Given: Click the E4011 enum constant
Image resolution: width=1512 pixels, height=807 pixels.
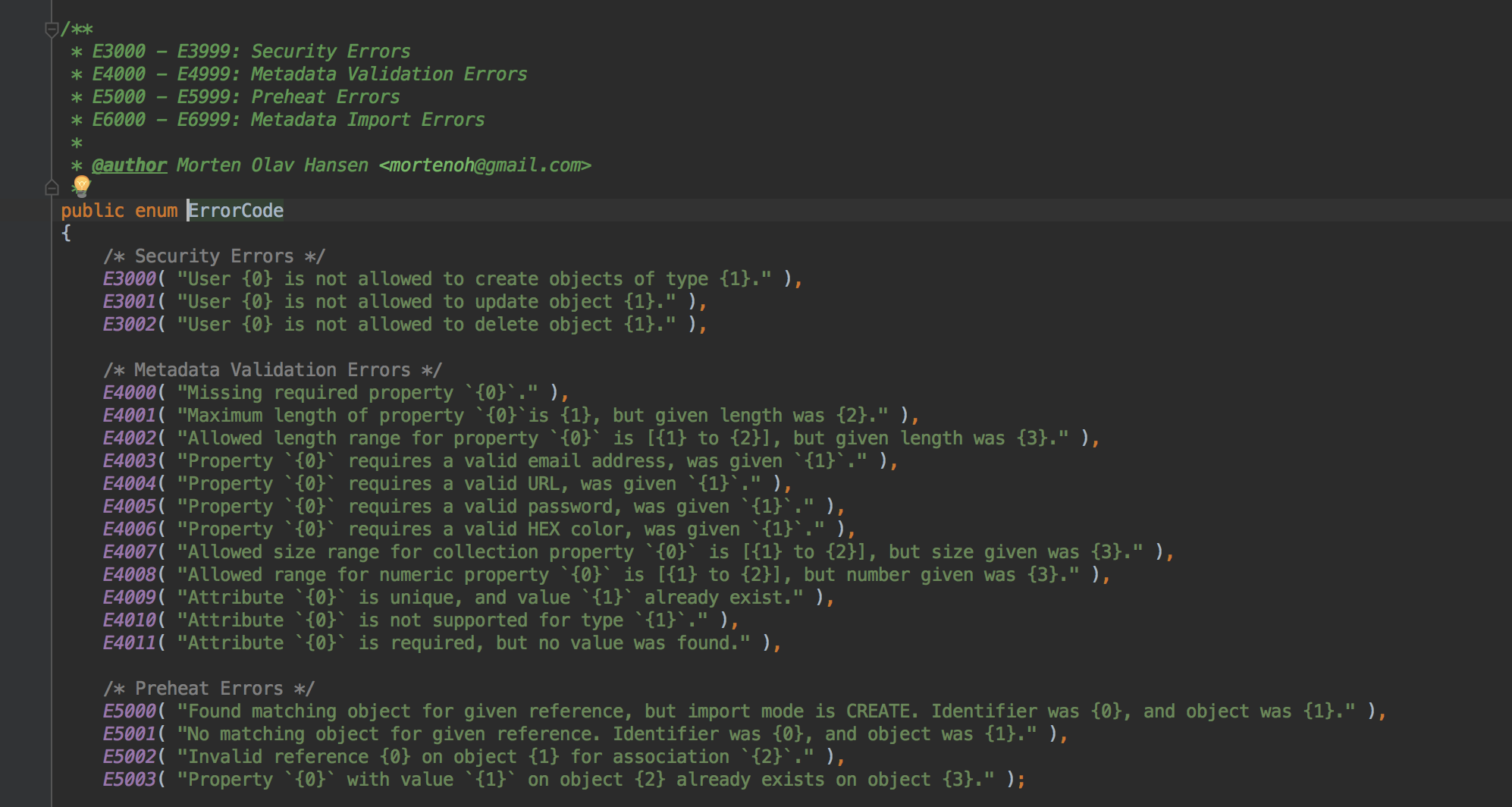Looking at the screenshot, I should click(x=129, y=643).
